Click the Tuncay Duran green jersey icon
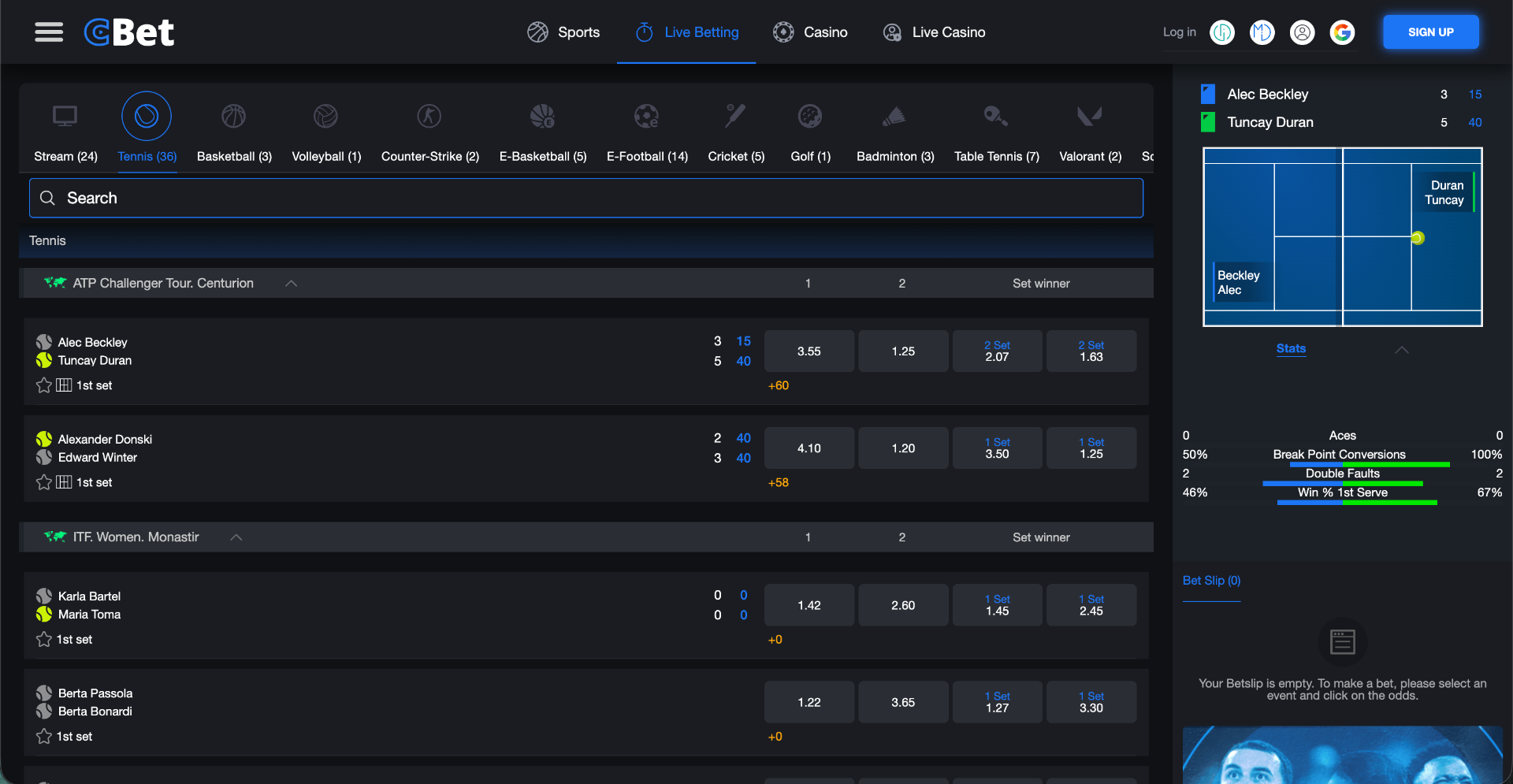 point(1207,122)
